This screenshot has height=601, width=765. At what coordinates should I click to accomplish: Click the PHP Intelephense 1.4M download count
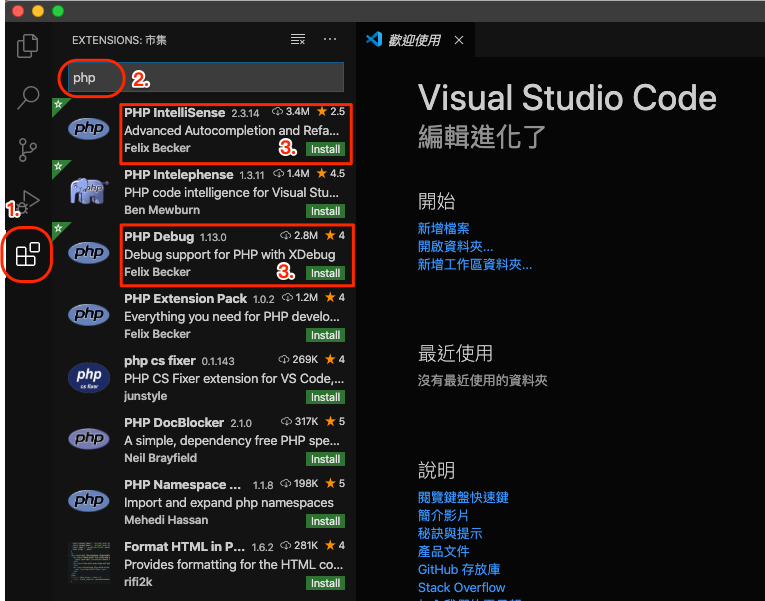291,174
